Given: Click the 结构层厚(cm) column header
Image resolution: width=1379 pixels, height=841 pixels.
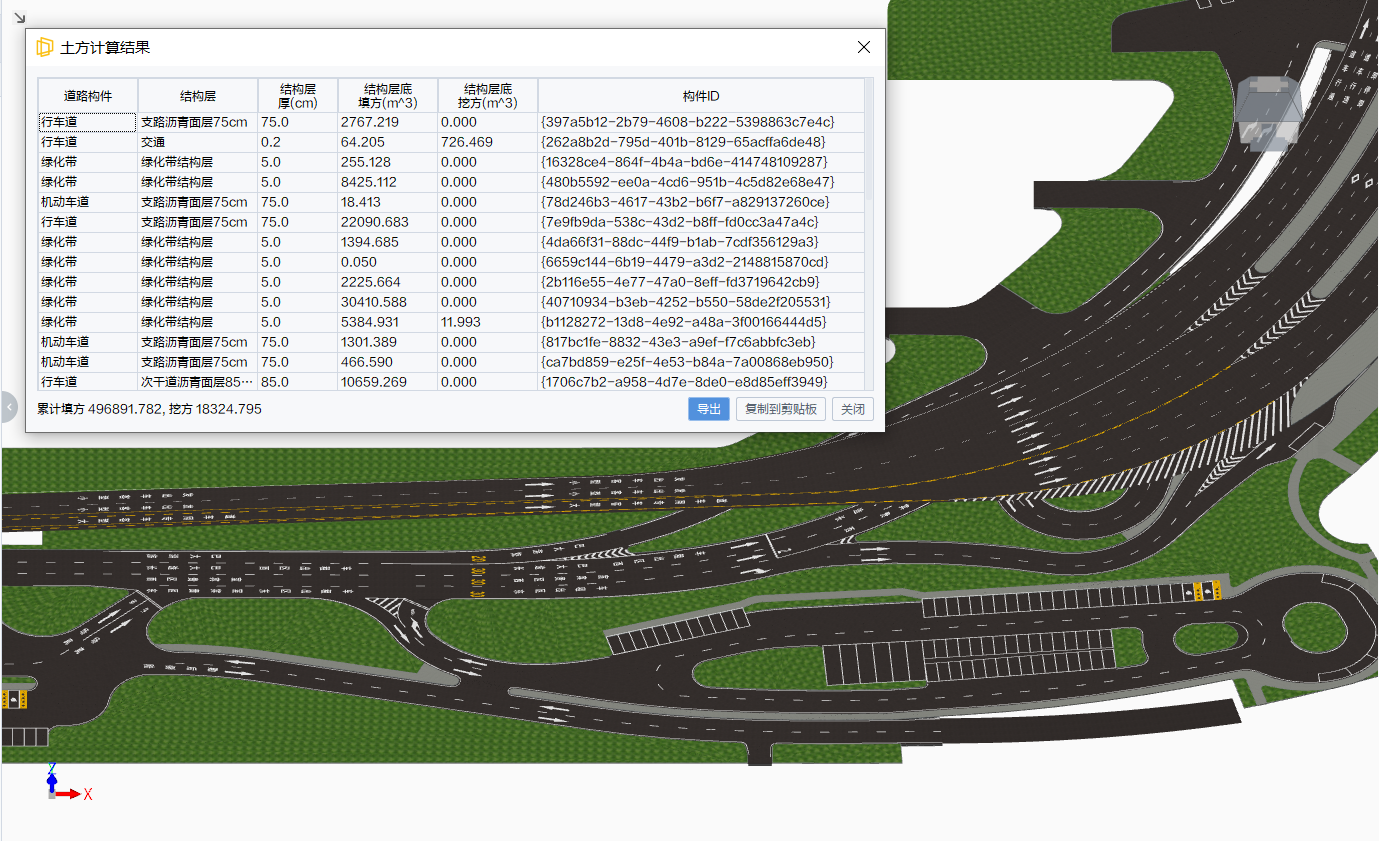Looking at the screenshot, I should coord(297,96).
